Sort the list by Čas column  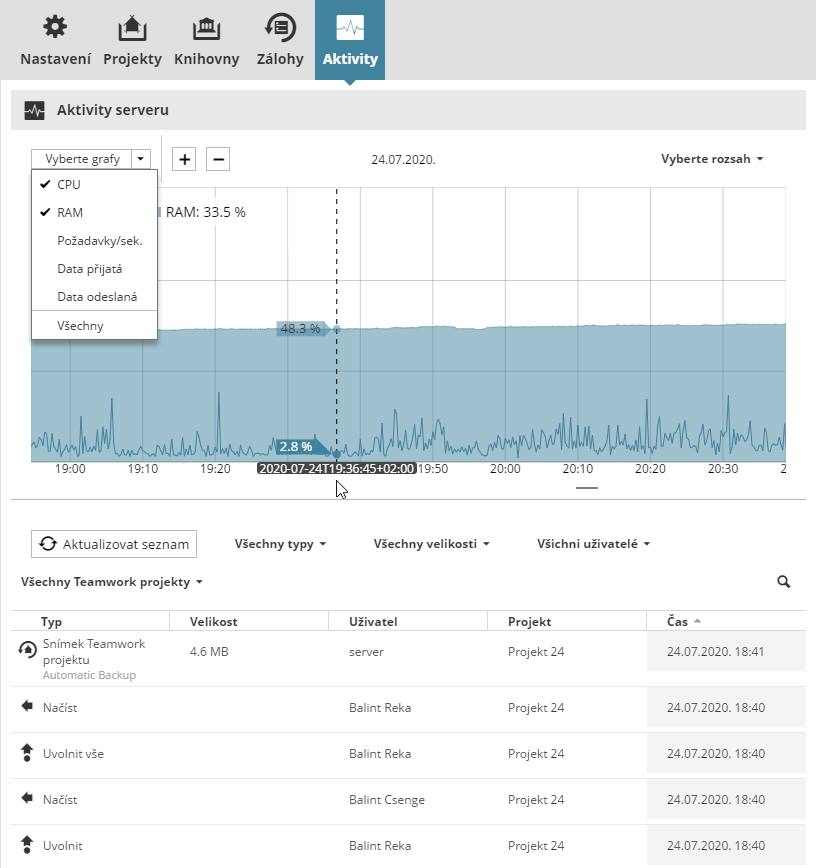[x=678, y=621]
